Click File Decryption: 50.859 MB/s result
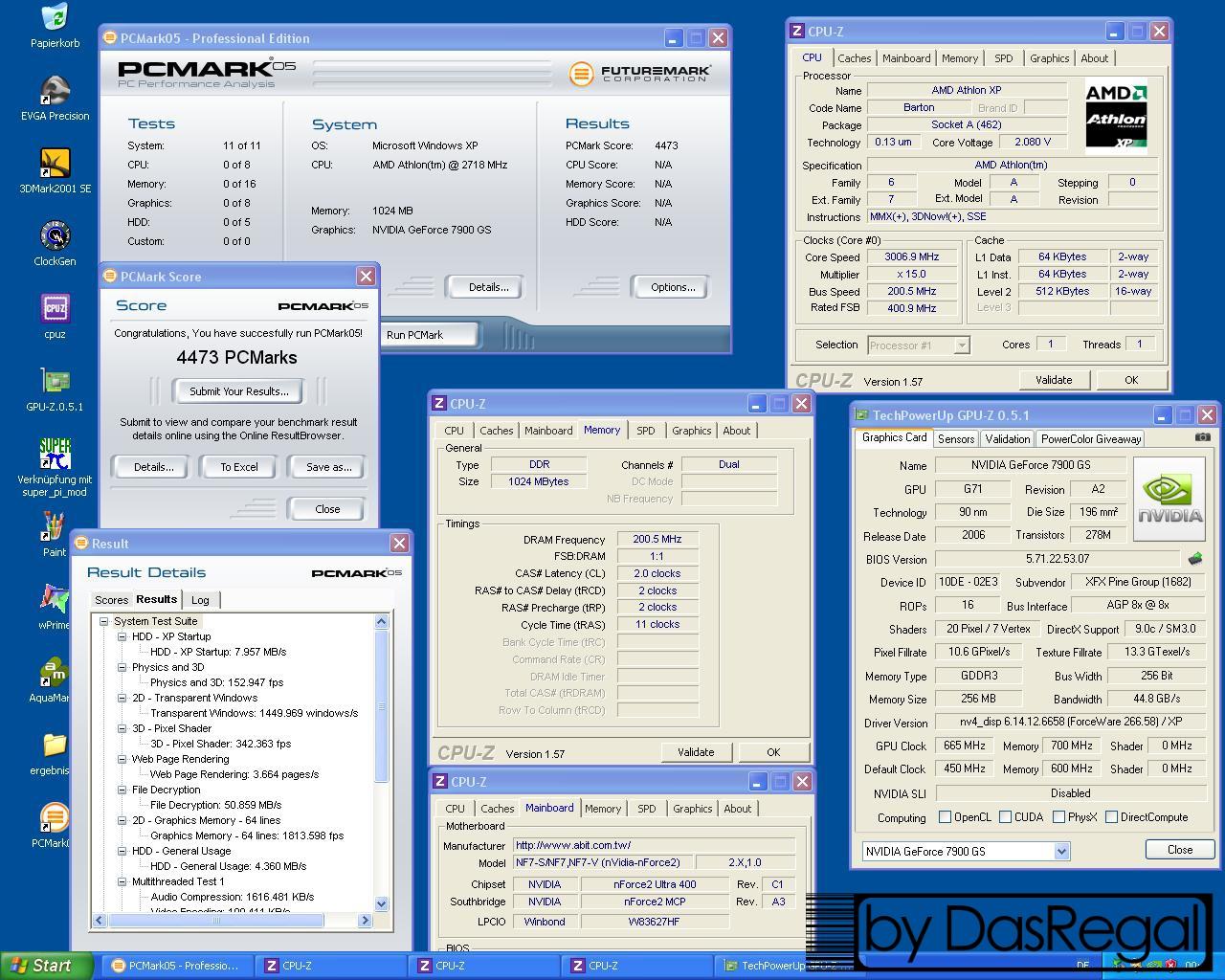Viewport: 1225px width, 980px height. (x=215, y=805)
